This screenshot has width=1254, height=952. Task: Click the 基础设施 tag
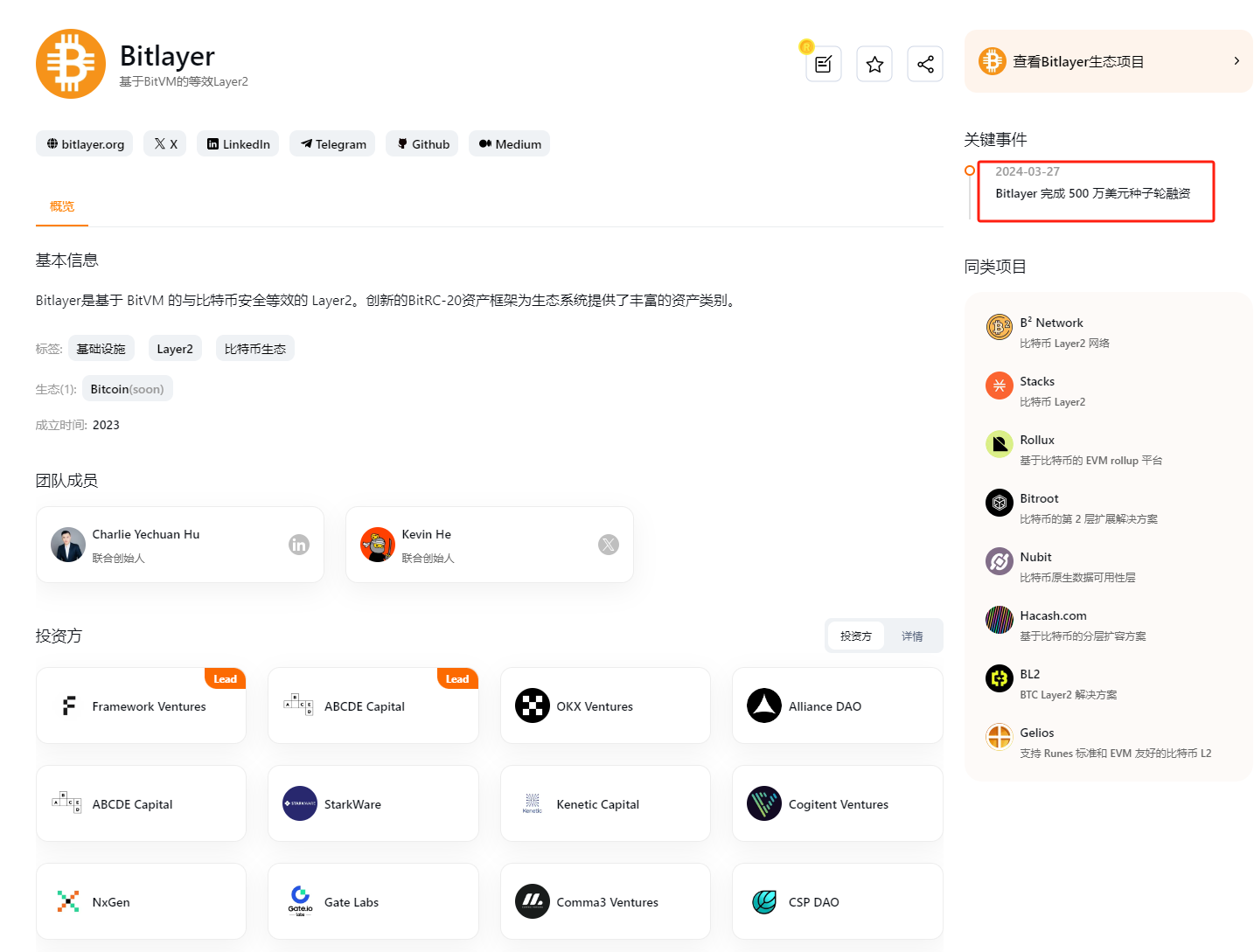click(x=101, y=348)
